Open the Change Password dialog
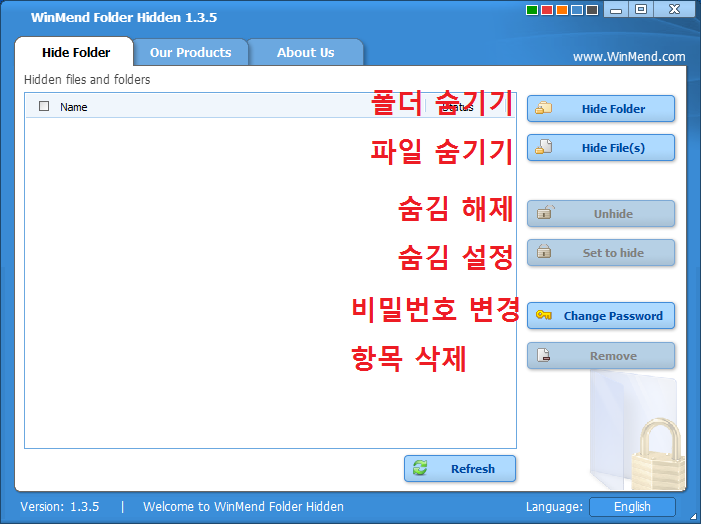The height and width of the screenshot is (524, 701). click(600, 316)
